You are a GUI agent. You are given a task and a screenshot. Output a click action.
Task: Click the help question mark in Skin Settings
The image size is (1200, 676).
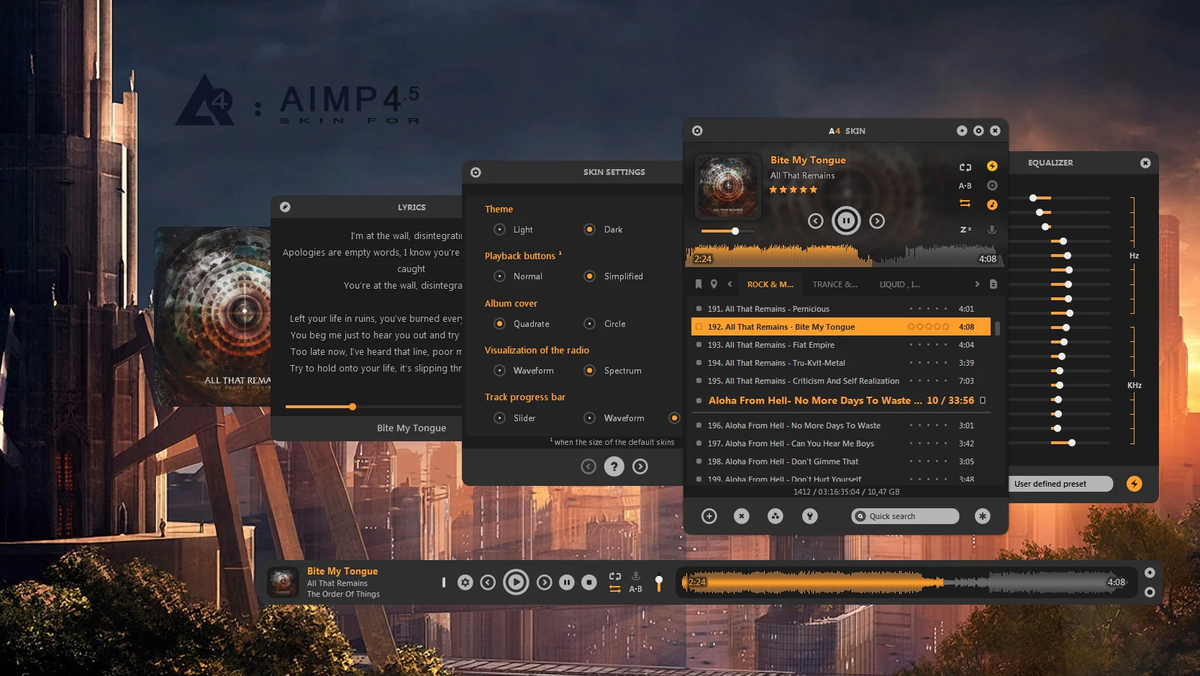tap(614, 466)
